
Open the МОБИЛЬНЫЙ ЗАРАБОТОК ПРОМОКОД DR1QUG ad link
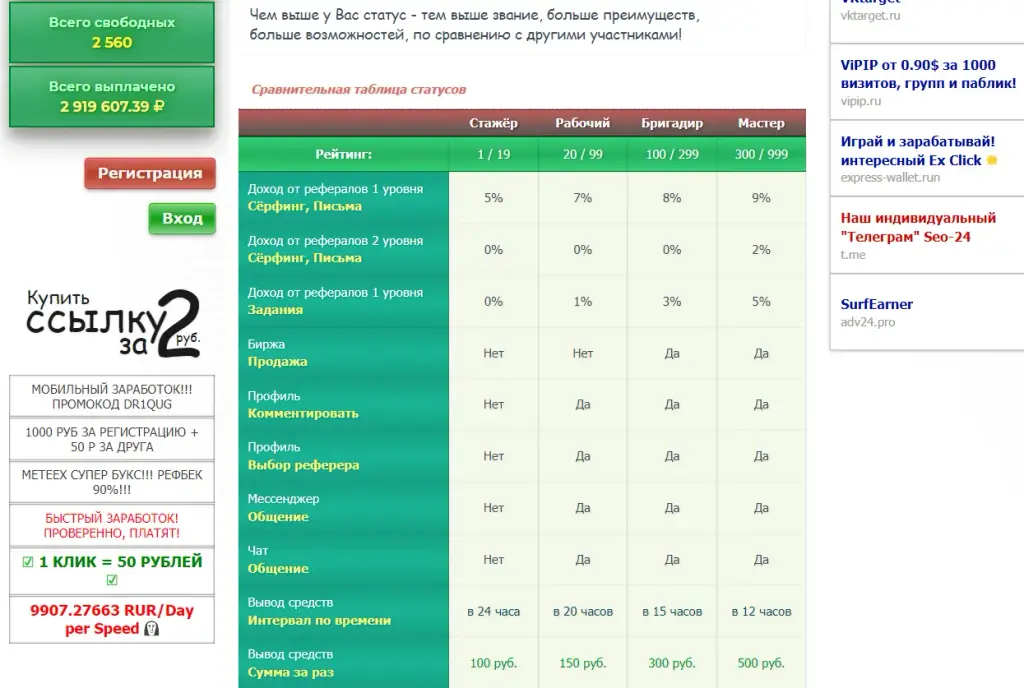(x=112, y=396)
